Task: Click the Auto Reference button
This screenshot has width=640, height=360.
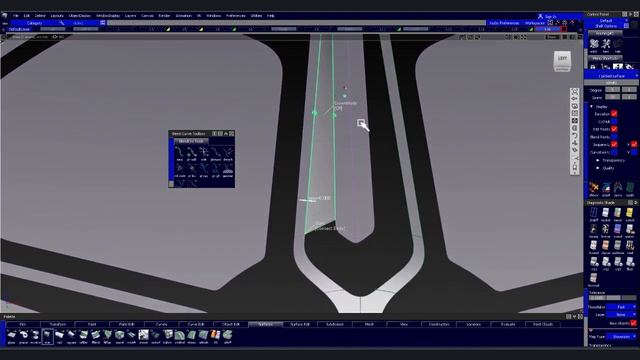Action: coord(504,23)
